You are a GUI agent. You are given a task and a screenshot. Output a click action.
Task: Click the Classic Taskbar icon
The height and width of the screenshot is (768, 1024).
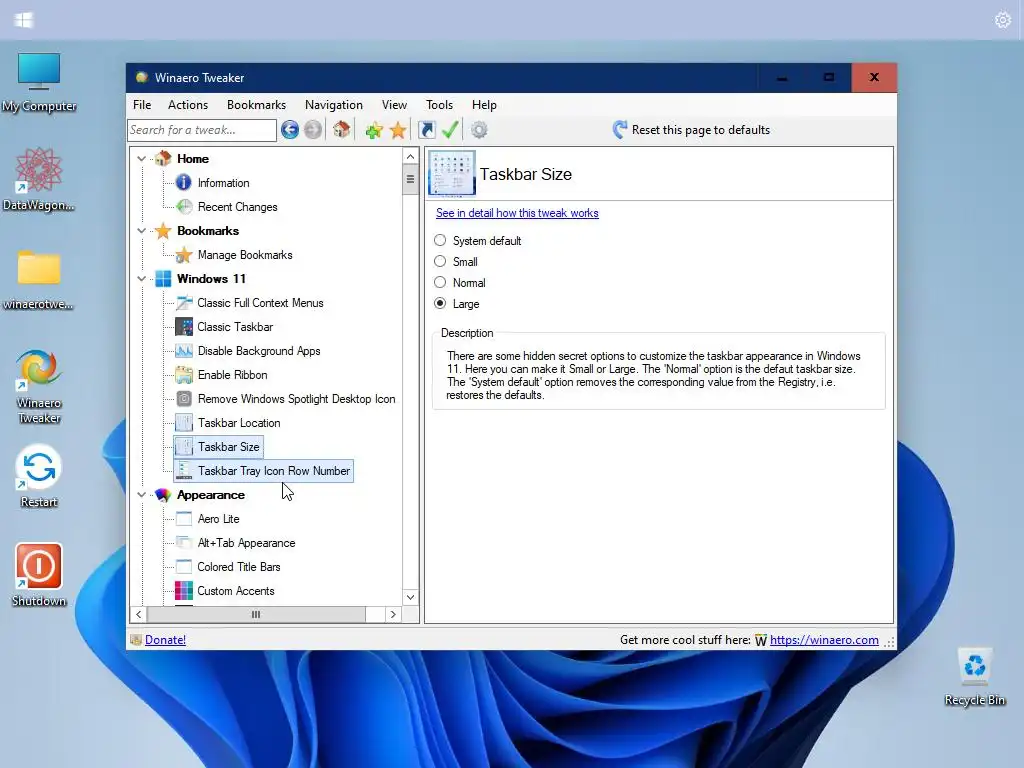[184, 327]
